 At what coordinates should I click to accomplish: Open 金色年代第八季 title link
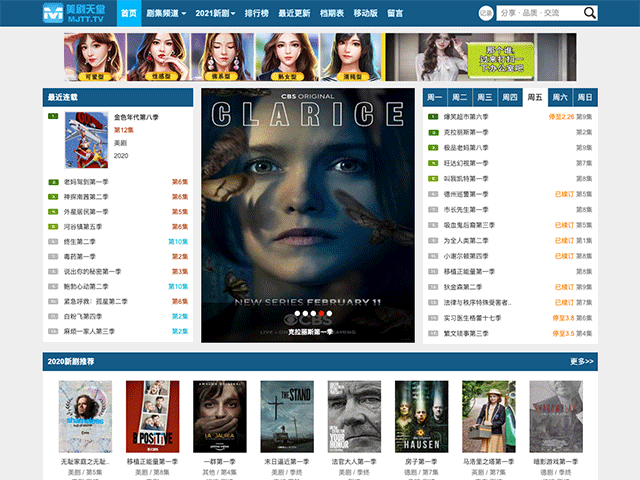point(136,118)
